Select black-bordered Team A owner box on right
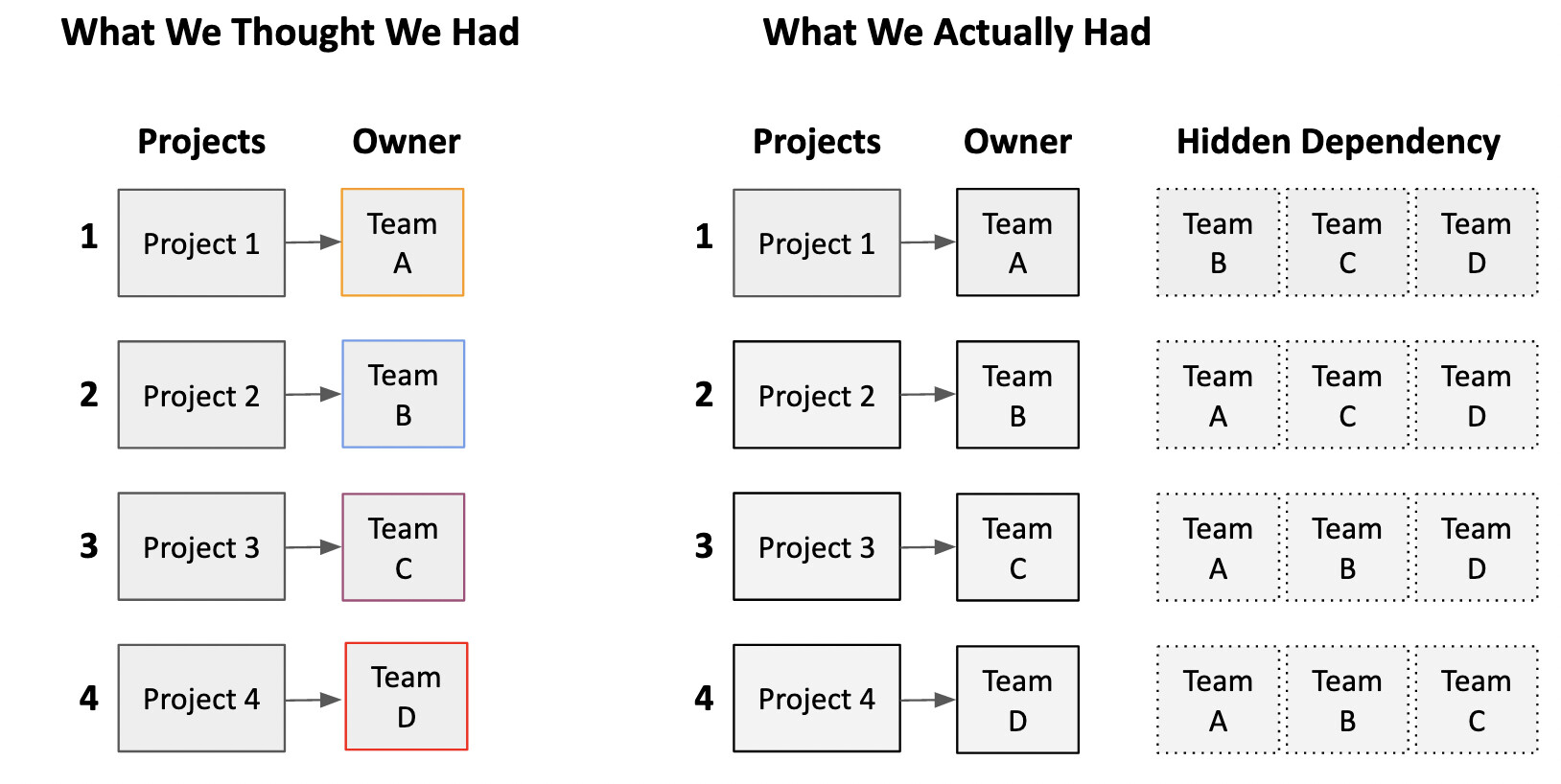1561x784 pixels. (x=1017, y=242)
